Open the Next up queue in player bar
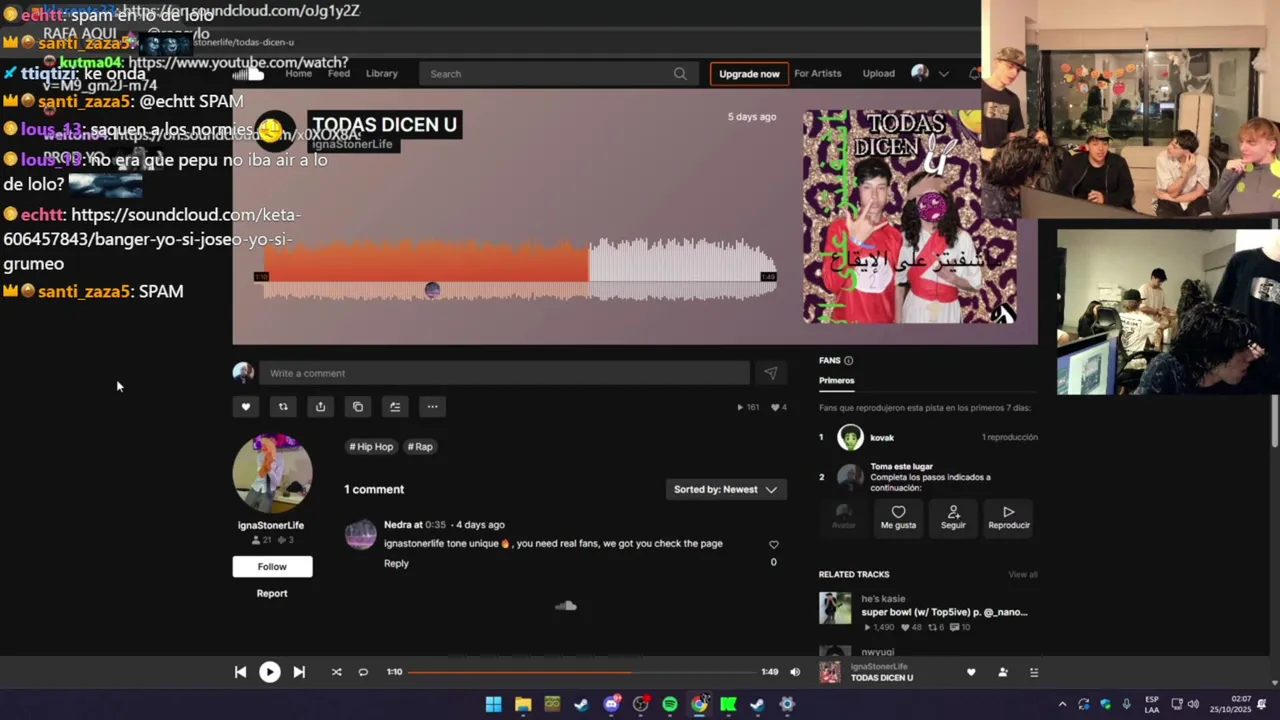Image resolution: width=1280 pixels, height=720 pixels. (x=1034, y=672)
